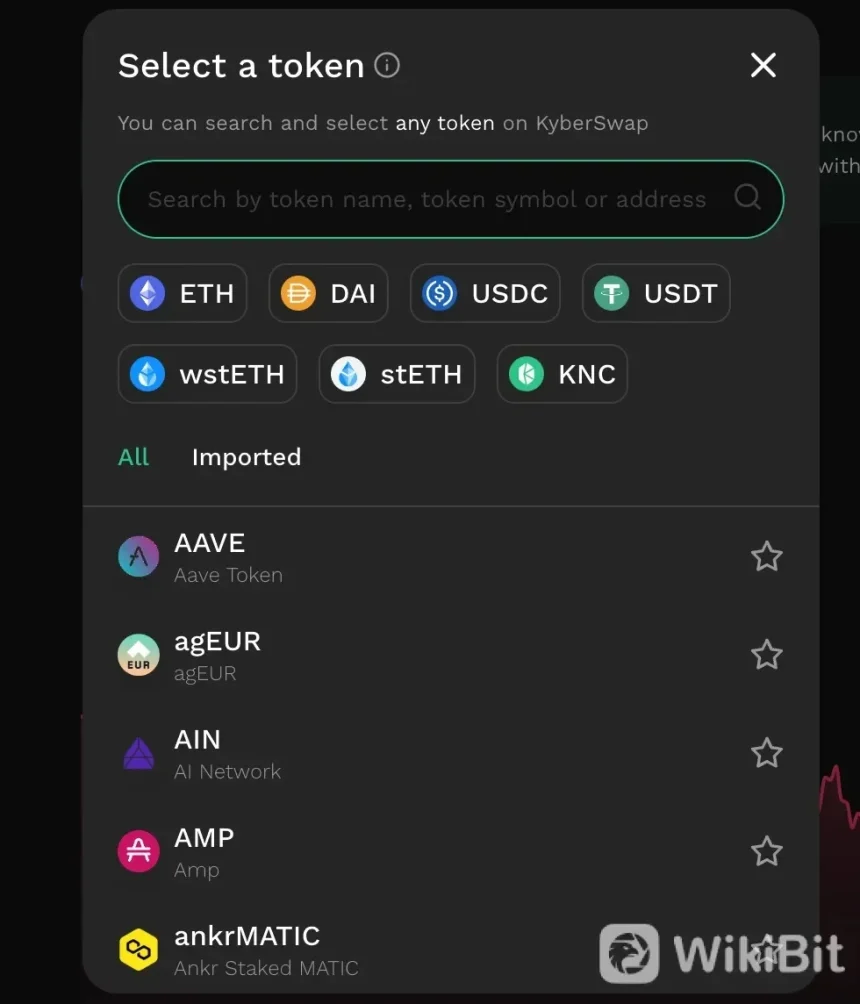
Task: Pick the USDC quick token chip
Action: 485,293
